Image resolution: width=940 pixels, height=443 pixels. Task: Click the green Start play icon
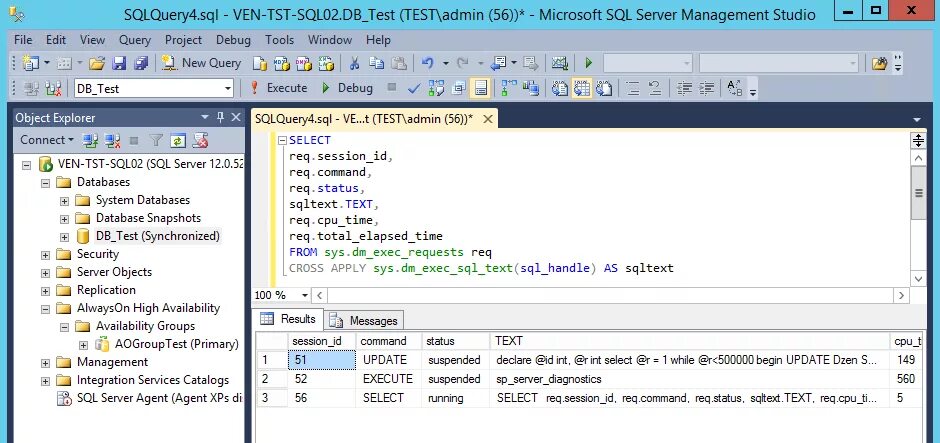(588, 63)
